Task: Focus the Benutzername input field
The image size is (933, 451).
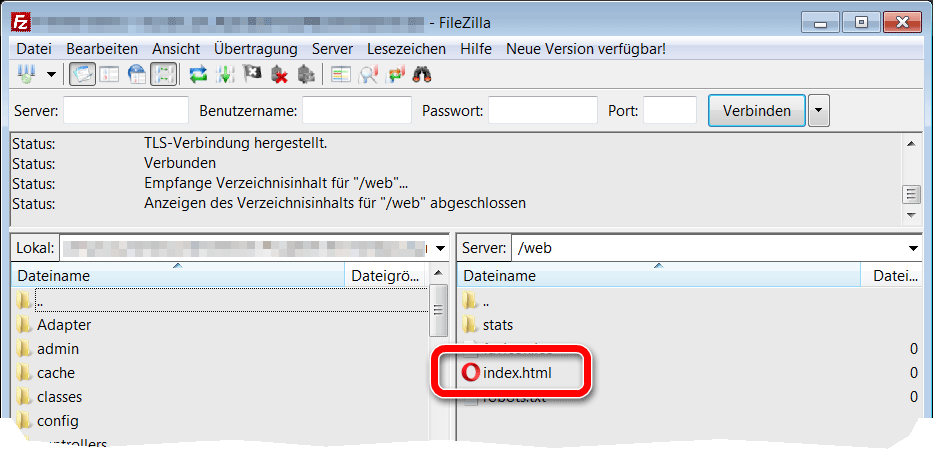Action: tap(357, 110)
